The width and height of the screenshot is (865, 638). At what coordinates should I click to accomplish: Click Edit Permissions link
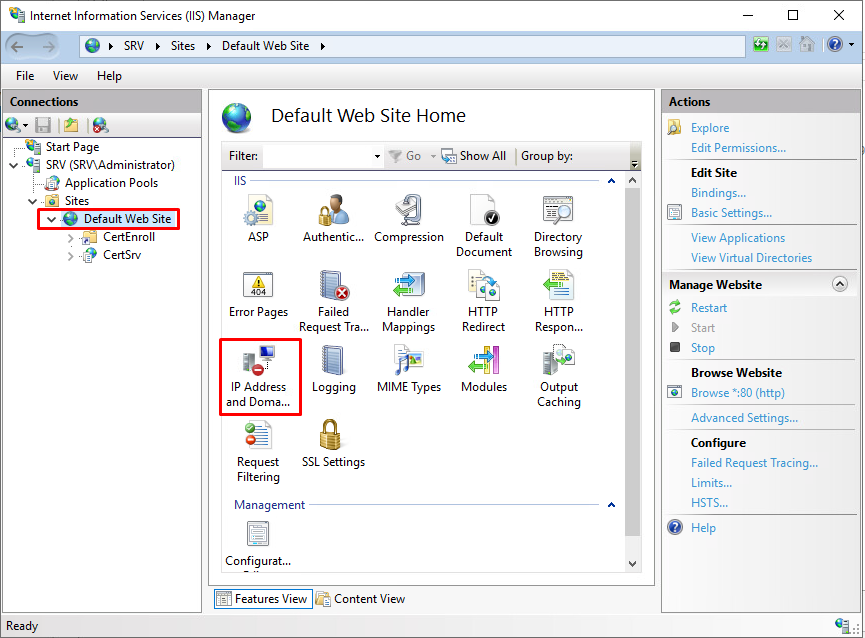738,148
